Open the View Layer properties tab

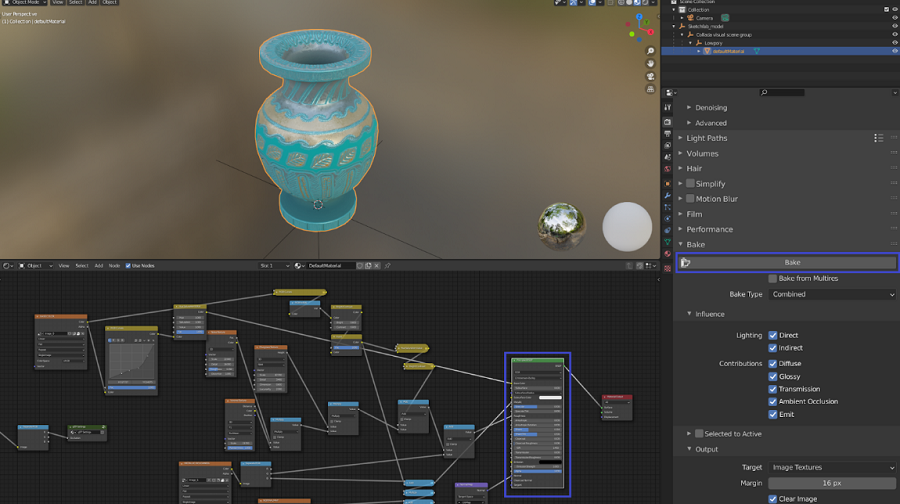pyautogui.click(x=667, y=145)
